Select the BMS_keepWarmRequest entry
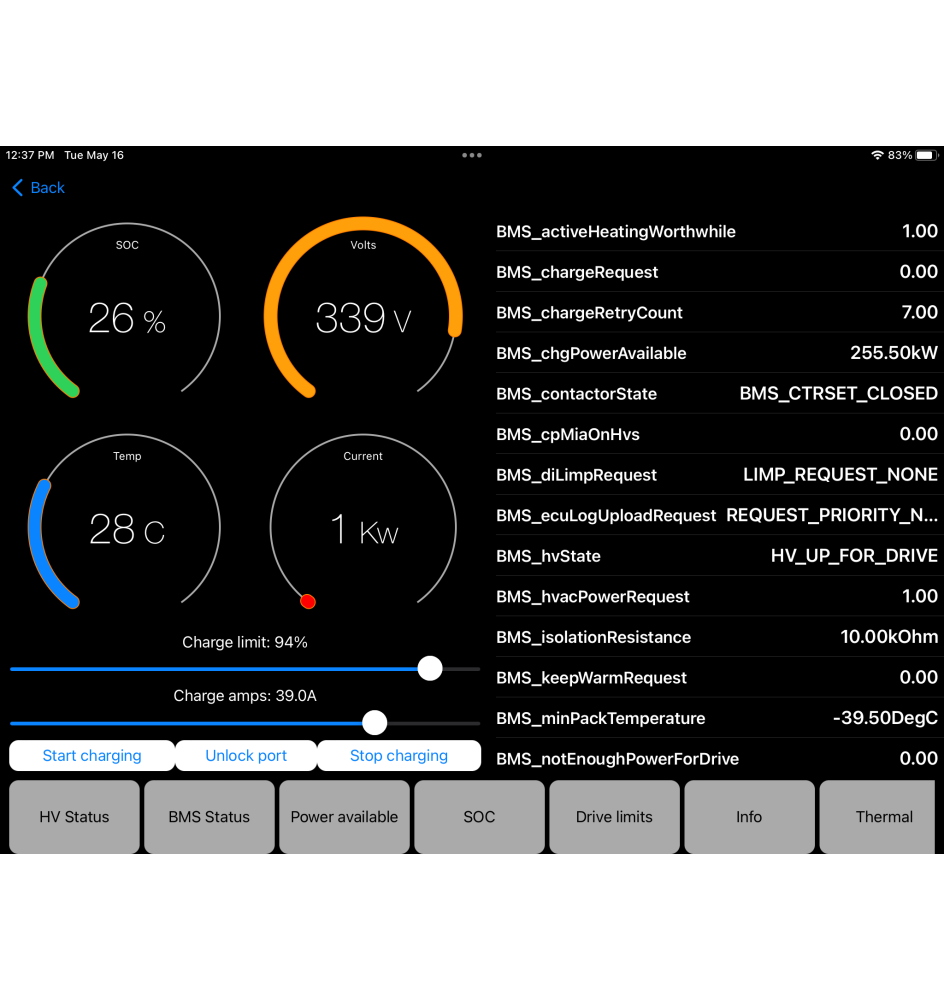This screenshot has height=1000, width=944. (x=717, y=677)
